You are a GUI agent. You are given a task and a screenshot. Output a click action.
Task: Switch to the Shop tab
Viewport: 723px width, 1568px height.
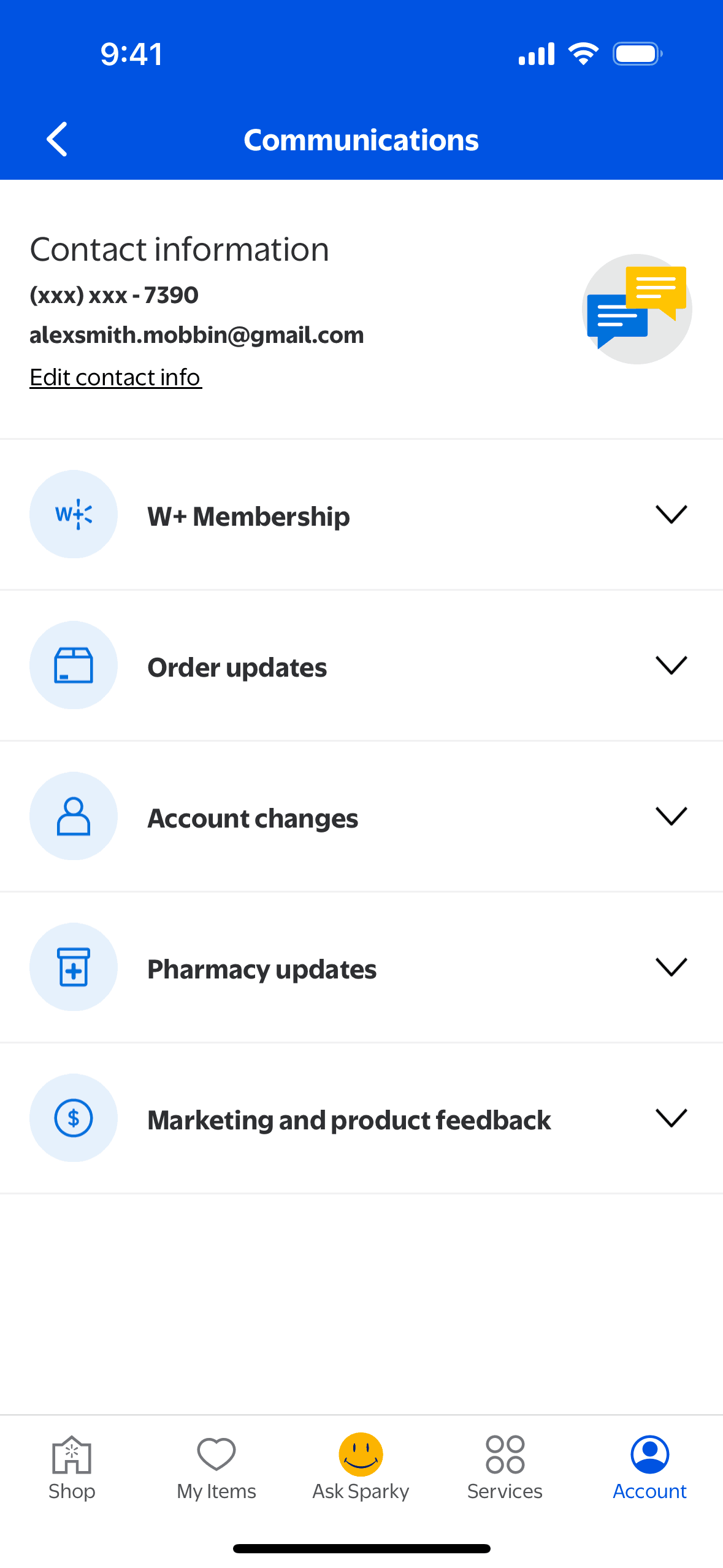(x=72, y=1466)
